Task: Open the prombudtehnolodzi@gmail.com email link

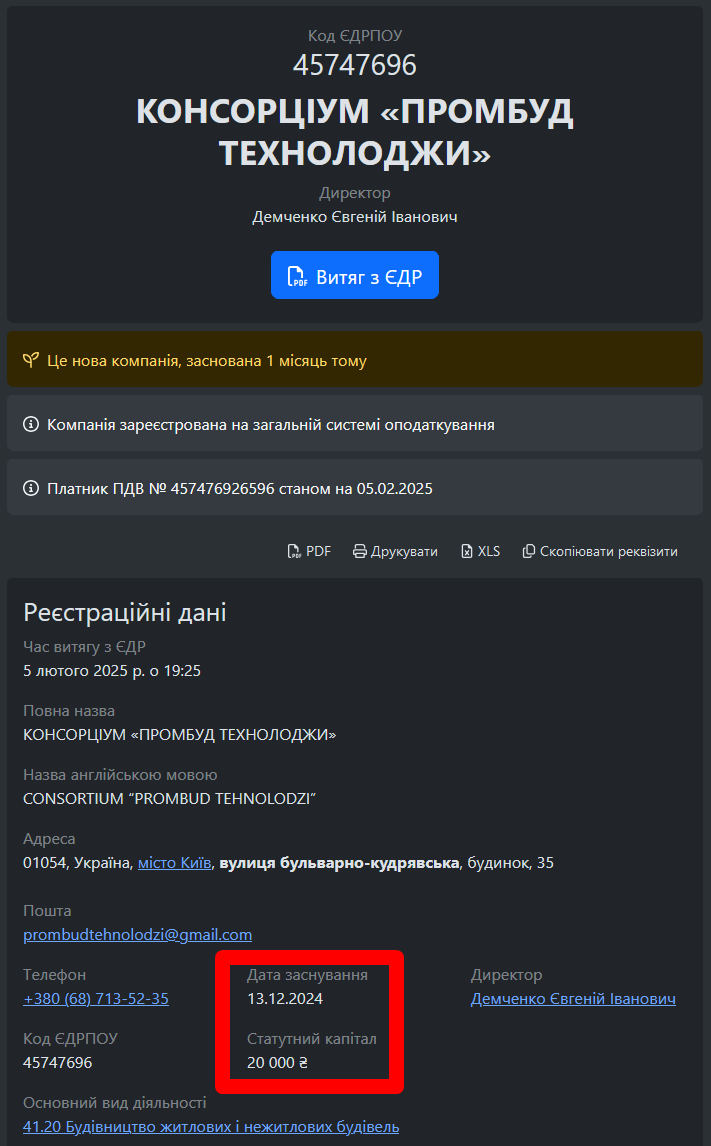Action: (137, 935)
